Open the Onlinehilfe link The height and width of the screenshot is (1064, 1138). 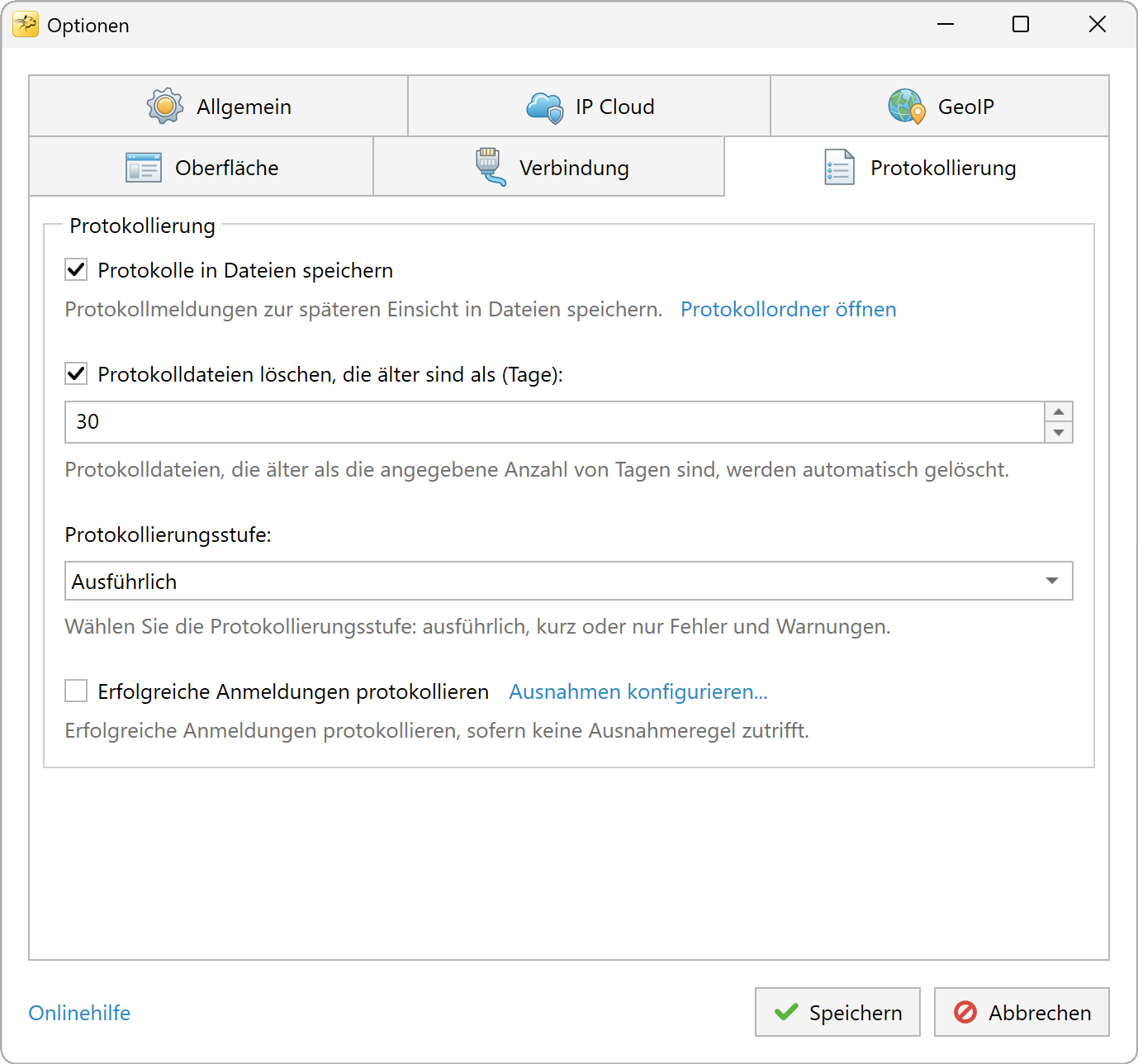click(79, 1013)
